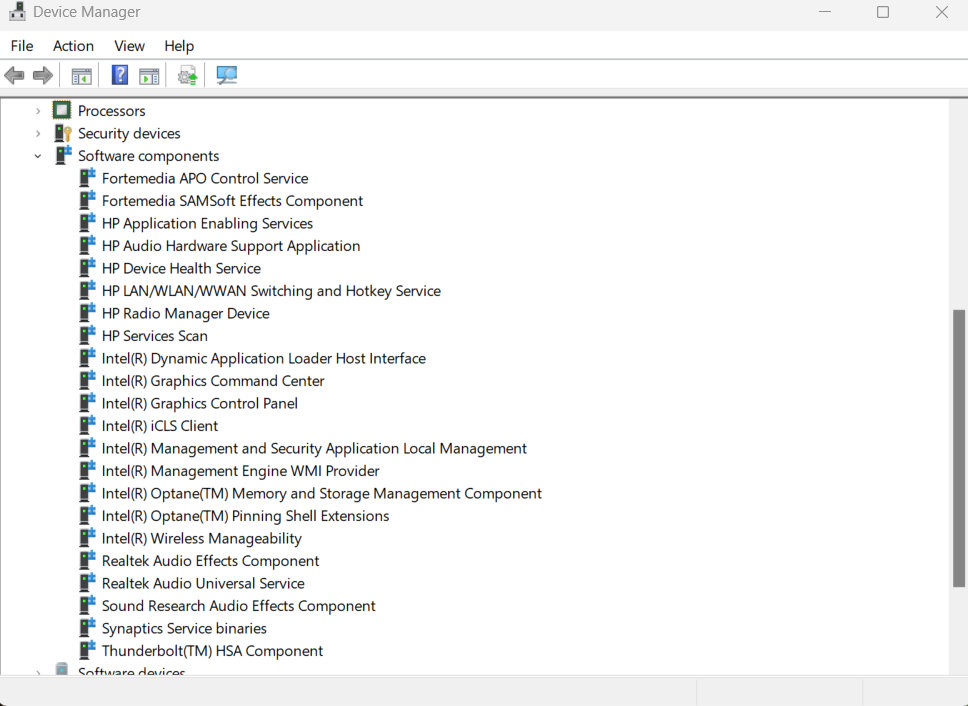This screenshot has width=968, height=706.
Task: Open the Action menu
Action: (x=73, y=46)
